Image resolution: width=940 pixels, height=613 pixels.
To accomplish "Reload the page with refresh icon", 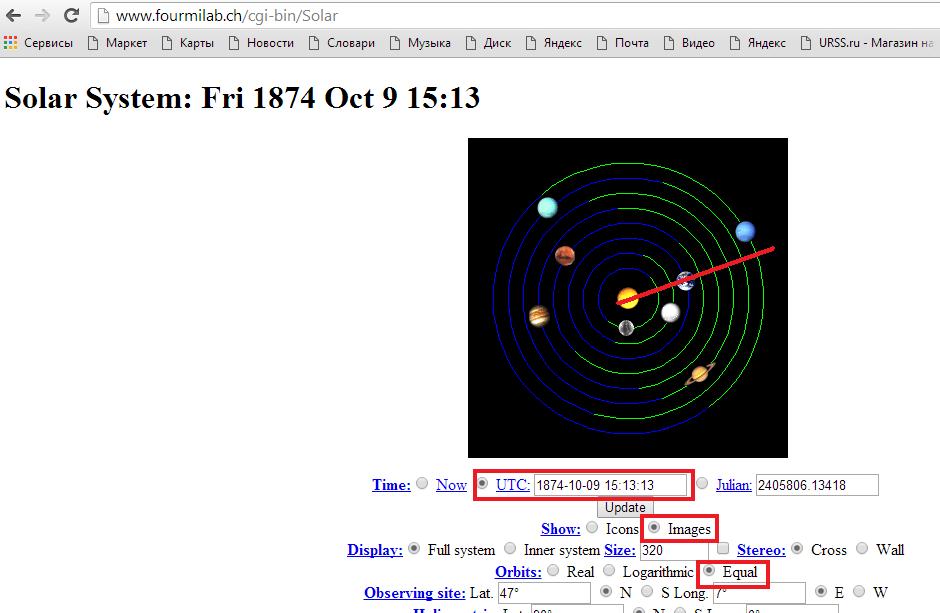I will [71, 16].
